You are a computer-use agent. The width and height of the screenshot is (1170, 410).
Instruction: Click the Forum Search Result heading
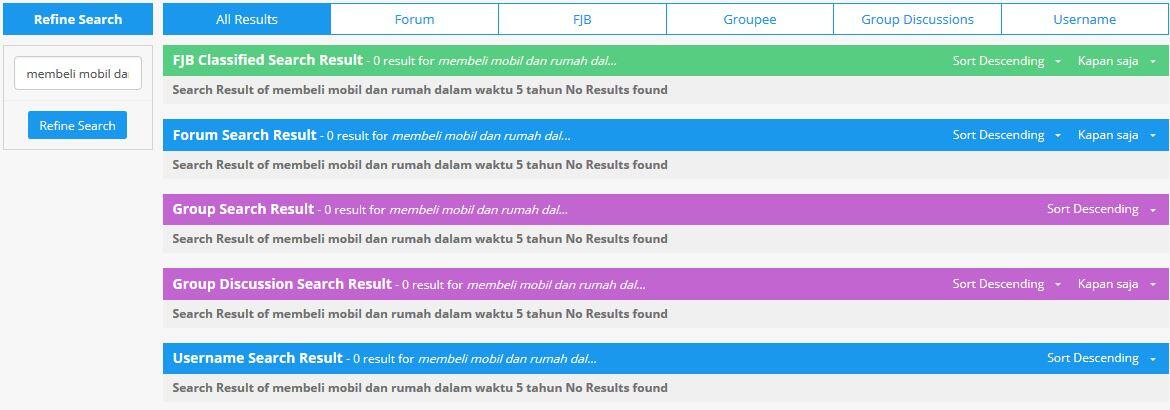[244, 135]
